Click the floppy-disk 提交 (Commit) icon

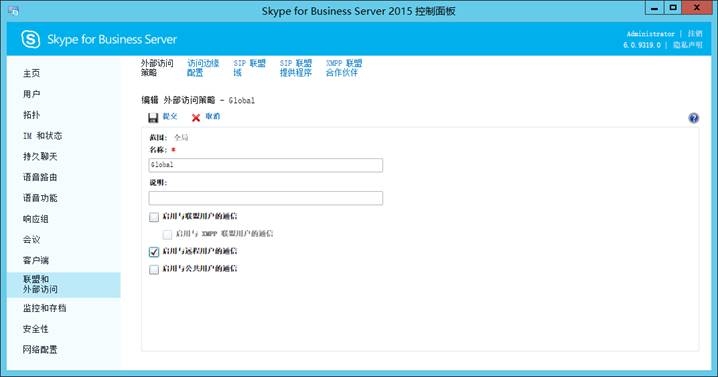click(153, 118)
